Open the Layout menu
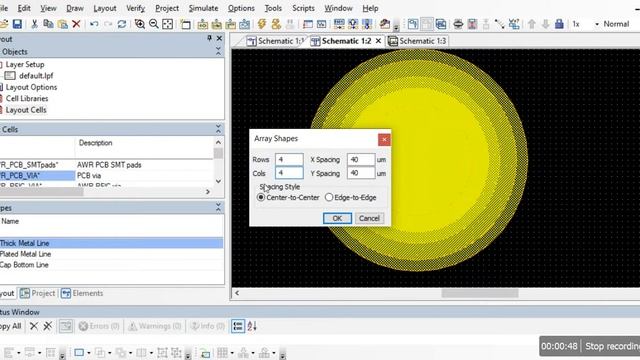640x360 pixels. tap(104, 8)
